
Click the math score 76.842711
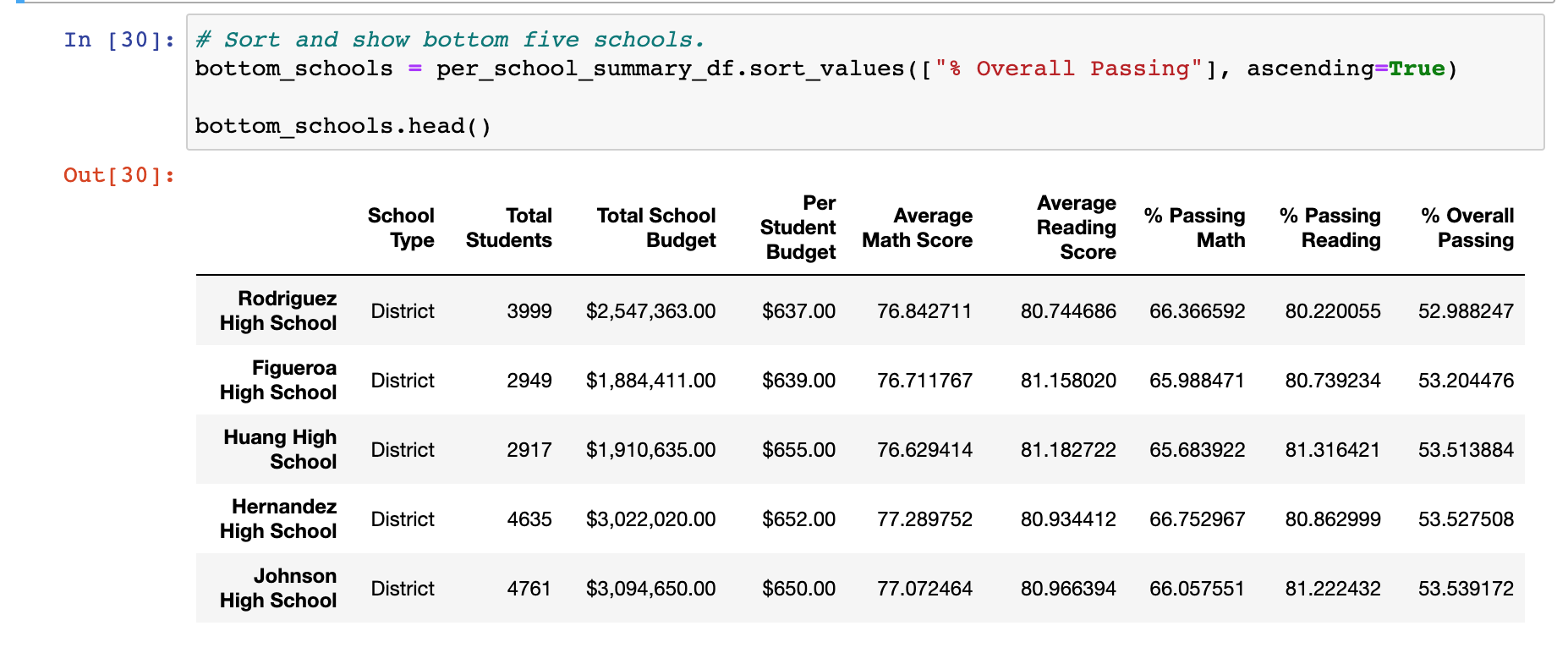pyautogui.click(x=924, y=311)
